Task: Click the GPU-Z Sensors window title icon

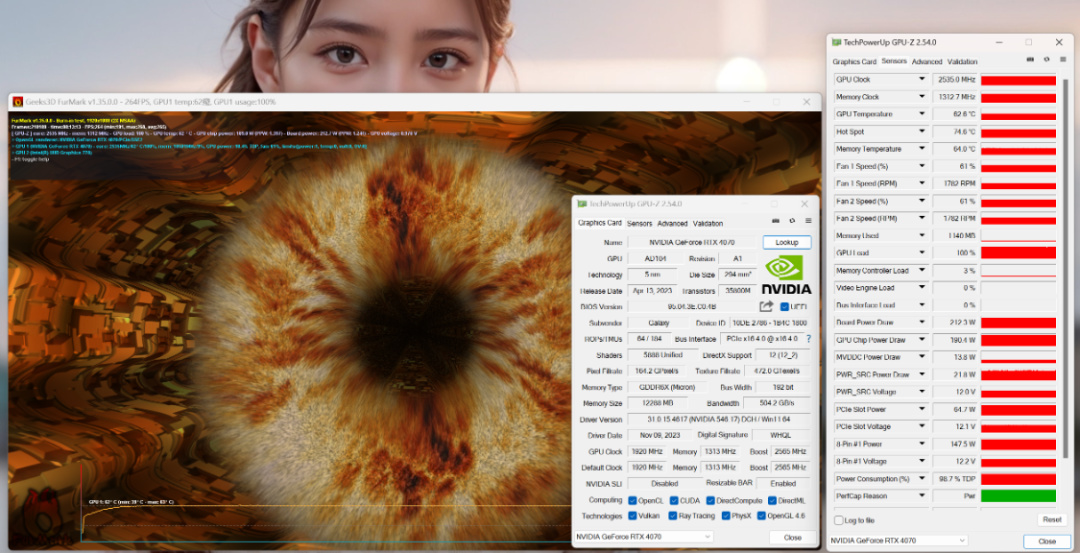Action: pos(836,42)
